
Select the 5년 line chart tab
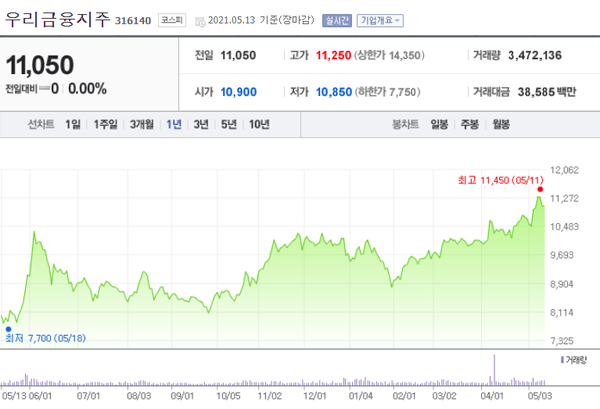click(x=229, y=124)
